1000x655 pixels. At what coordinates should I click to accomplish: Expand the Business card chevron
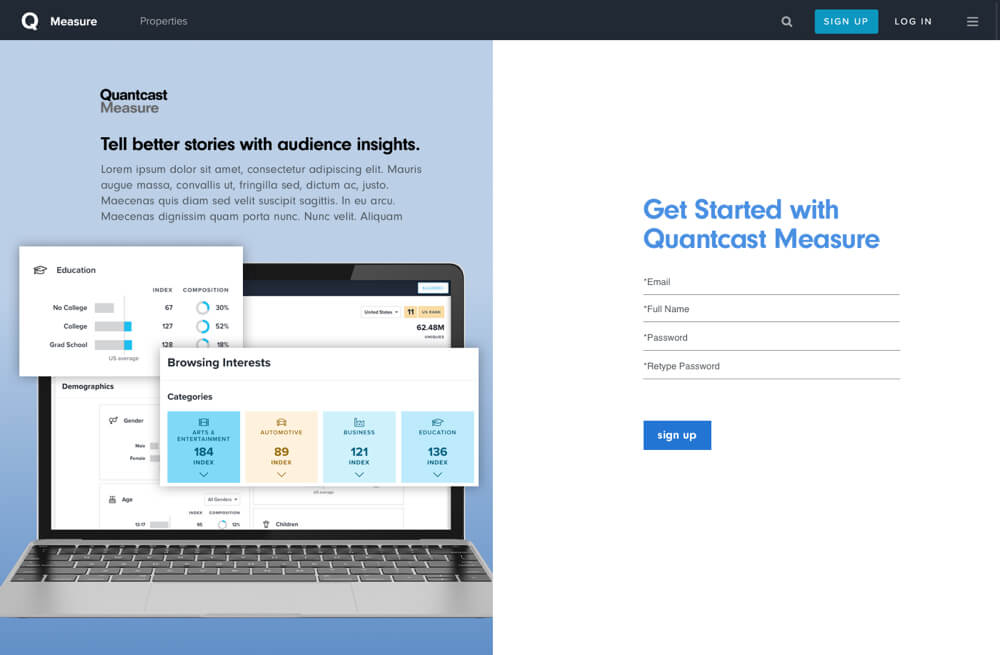coord(359,475)
